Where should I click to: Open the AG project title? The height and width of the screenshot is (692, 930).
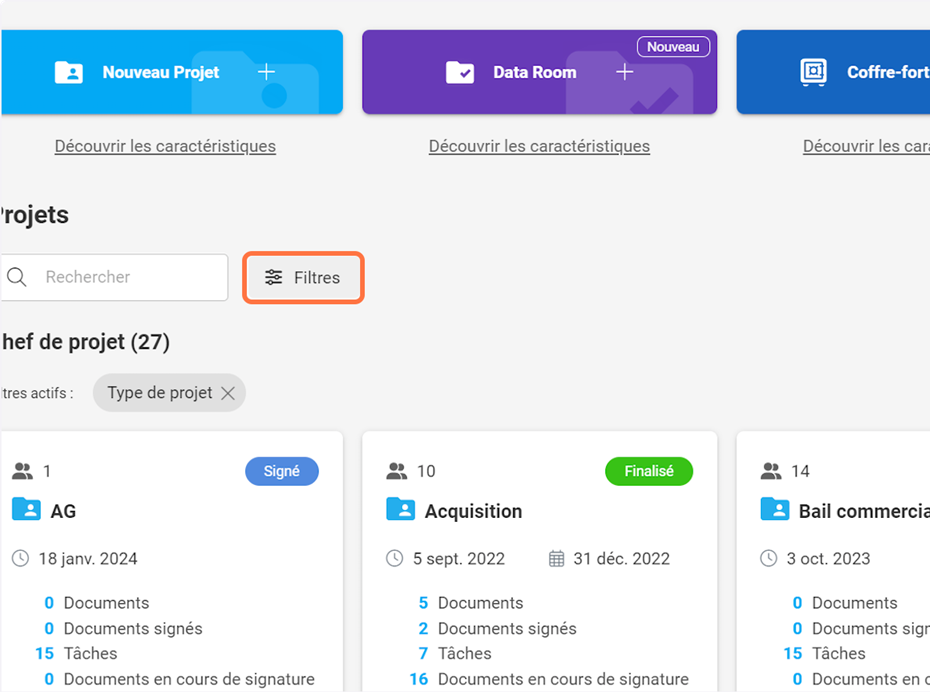point(63,511)
